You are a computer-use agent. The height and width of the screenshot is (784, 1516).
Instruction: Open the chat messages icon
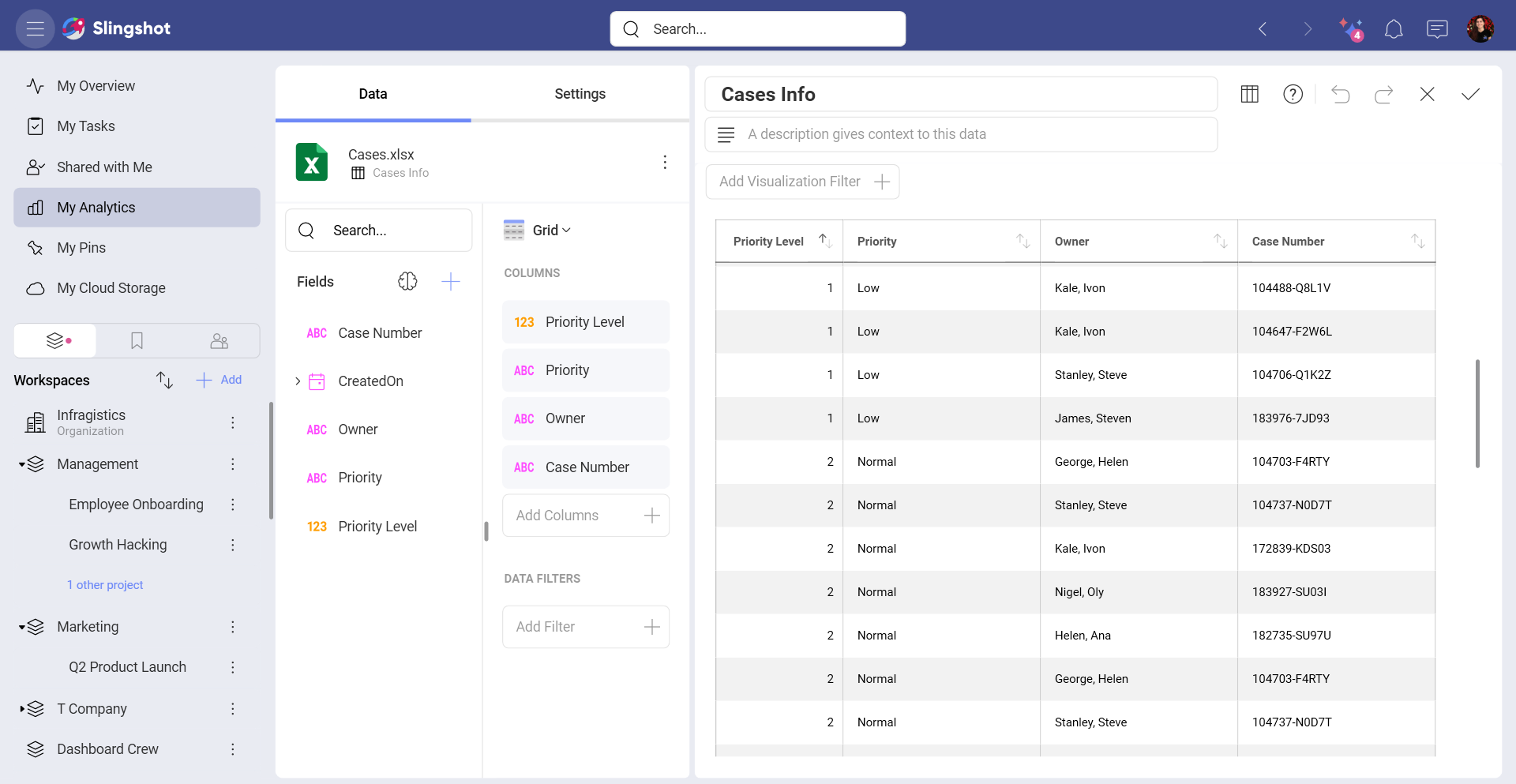click(x=1437, y=29)
